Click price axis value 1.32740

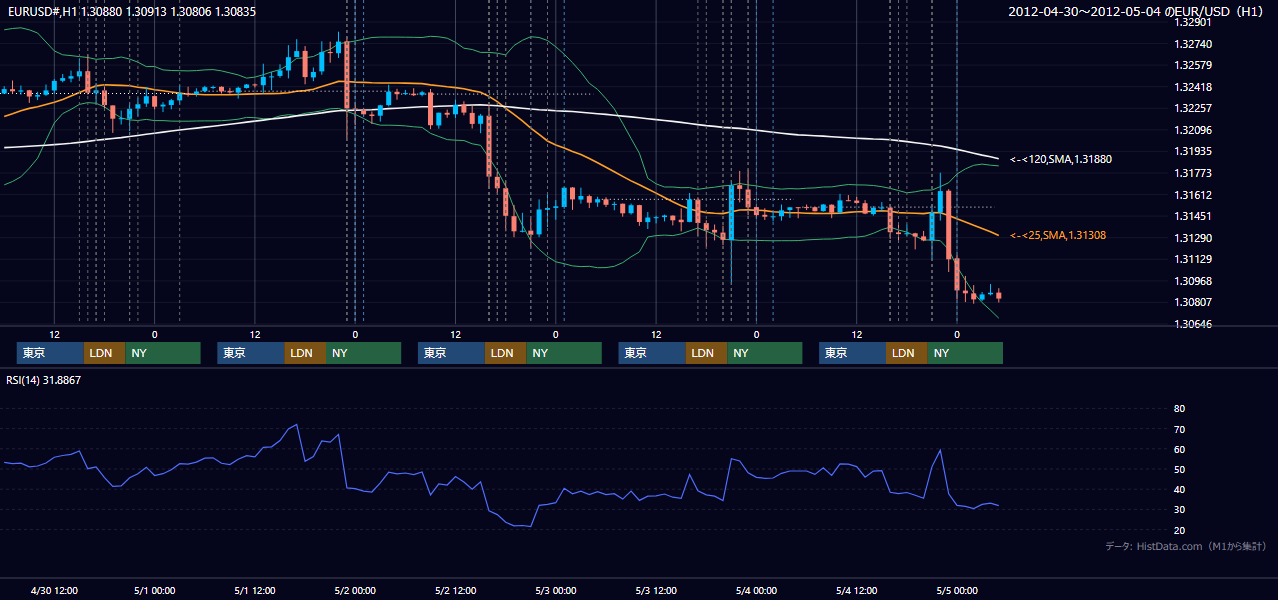click(x=1192, y=45)
